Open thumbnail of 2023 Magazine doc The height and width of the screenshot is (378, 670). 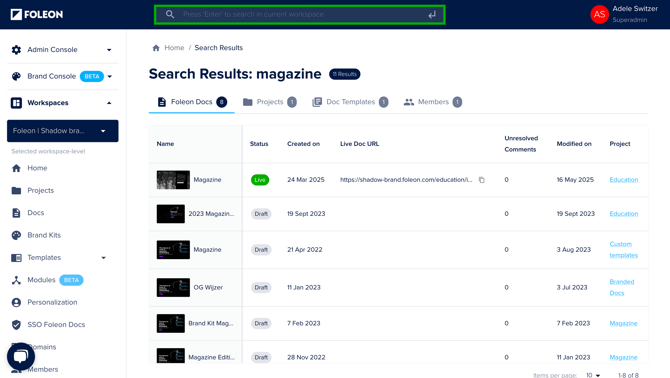170,214
